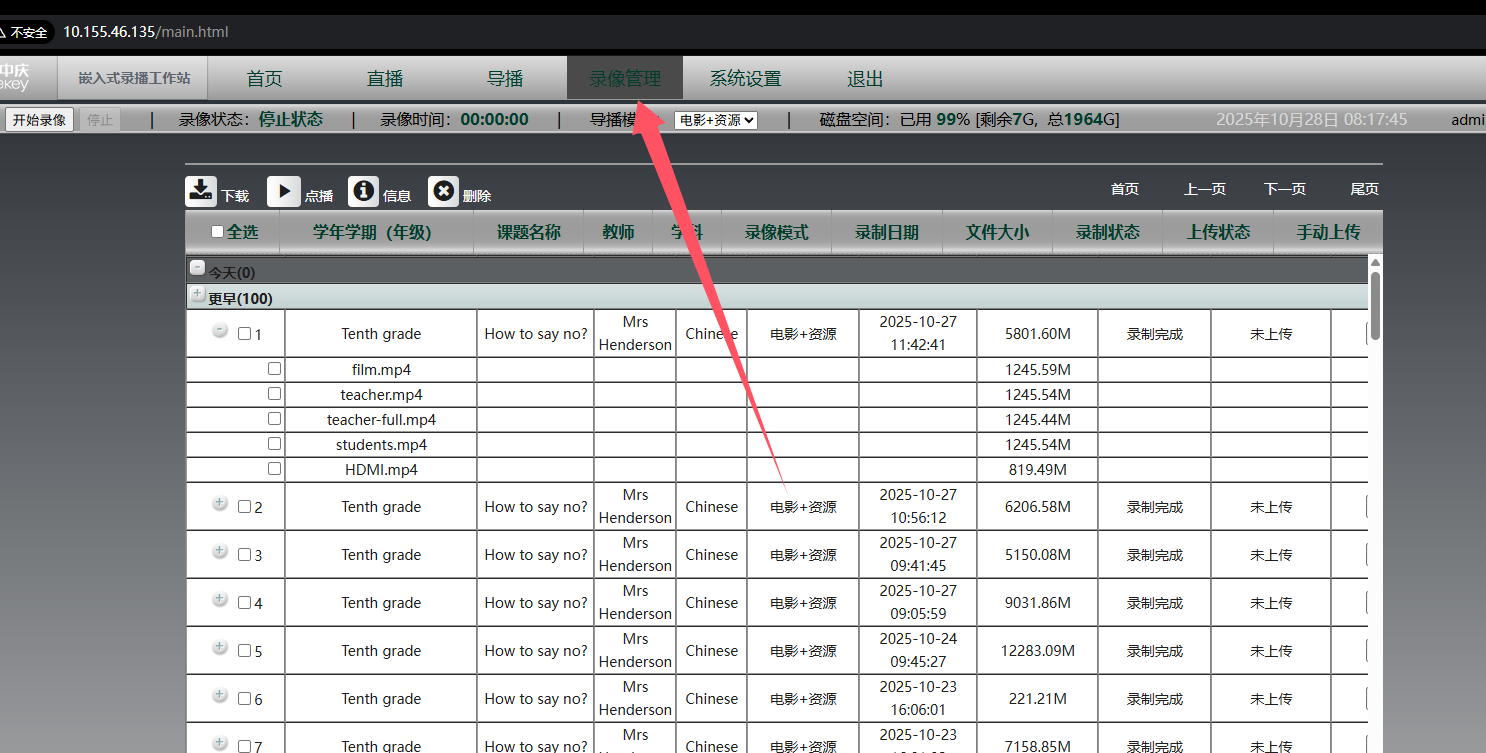The image size is (1486, 753).
Task: Open the Info (信息) icon
Action: 364,191
